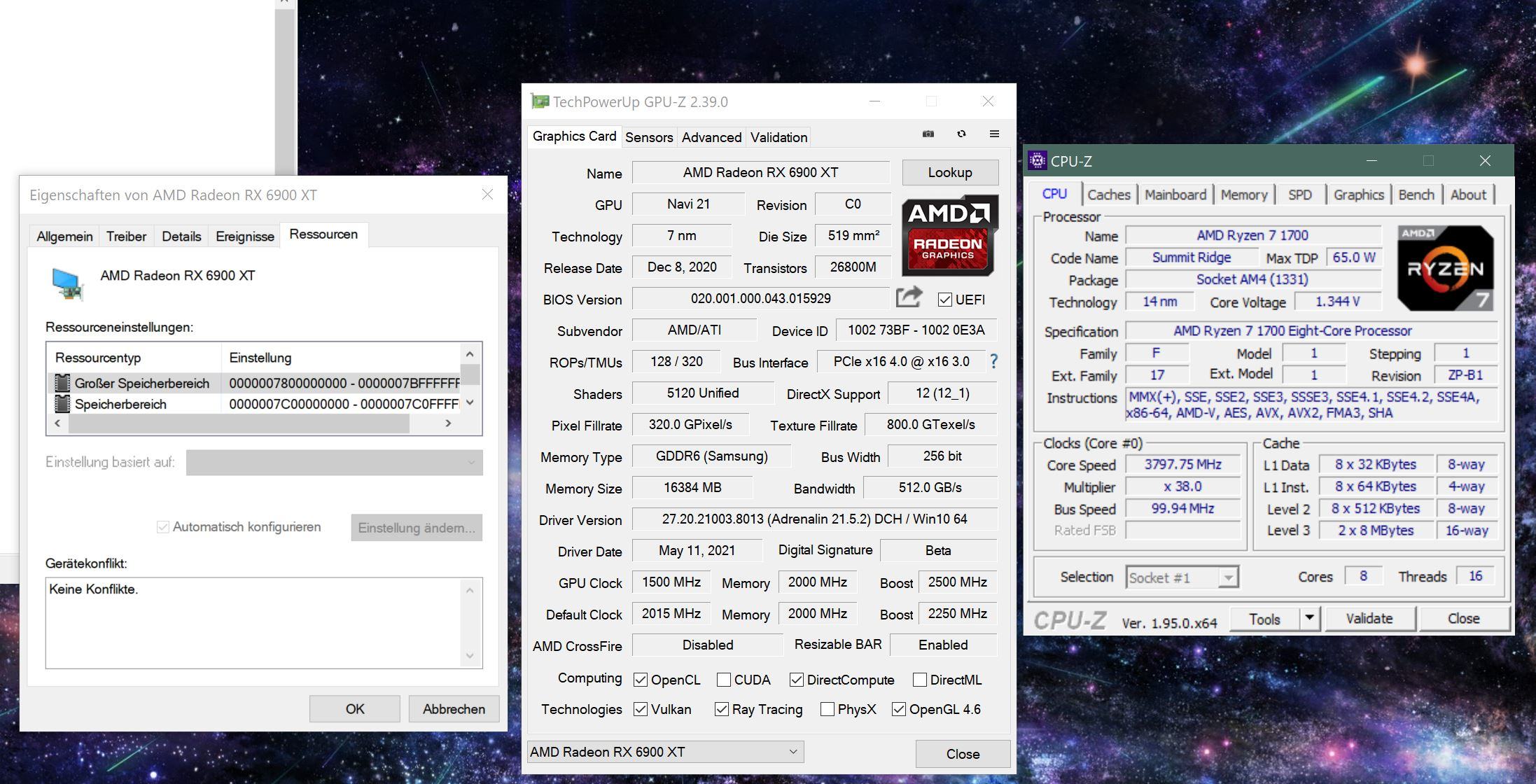Screen dimensions: 1536x784
Task: Select the Großer Speicherbereich chip icon
Action: tap(62, 383)
